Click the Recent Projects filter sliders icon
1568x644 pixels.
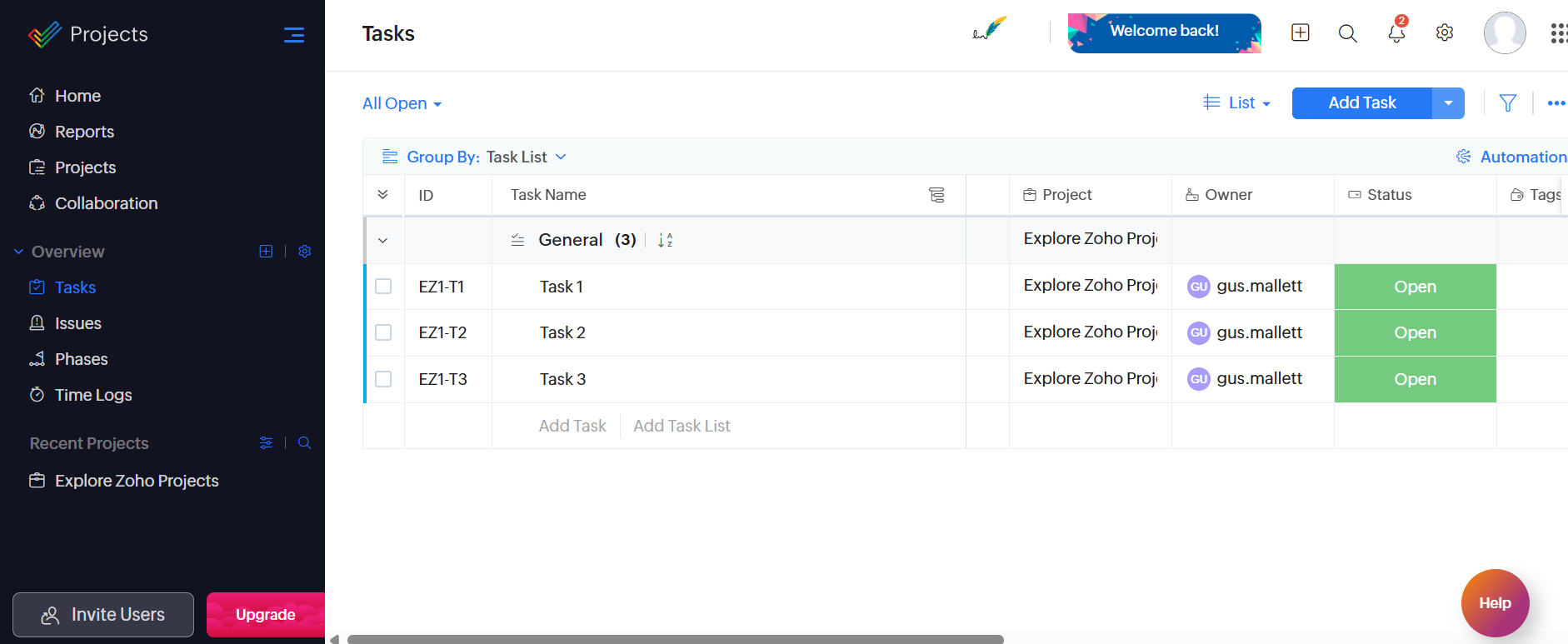[x=266, y=442]
